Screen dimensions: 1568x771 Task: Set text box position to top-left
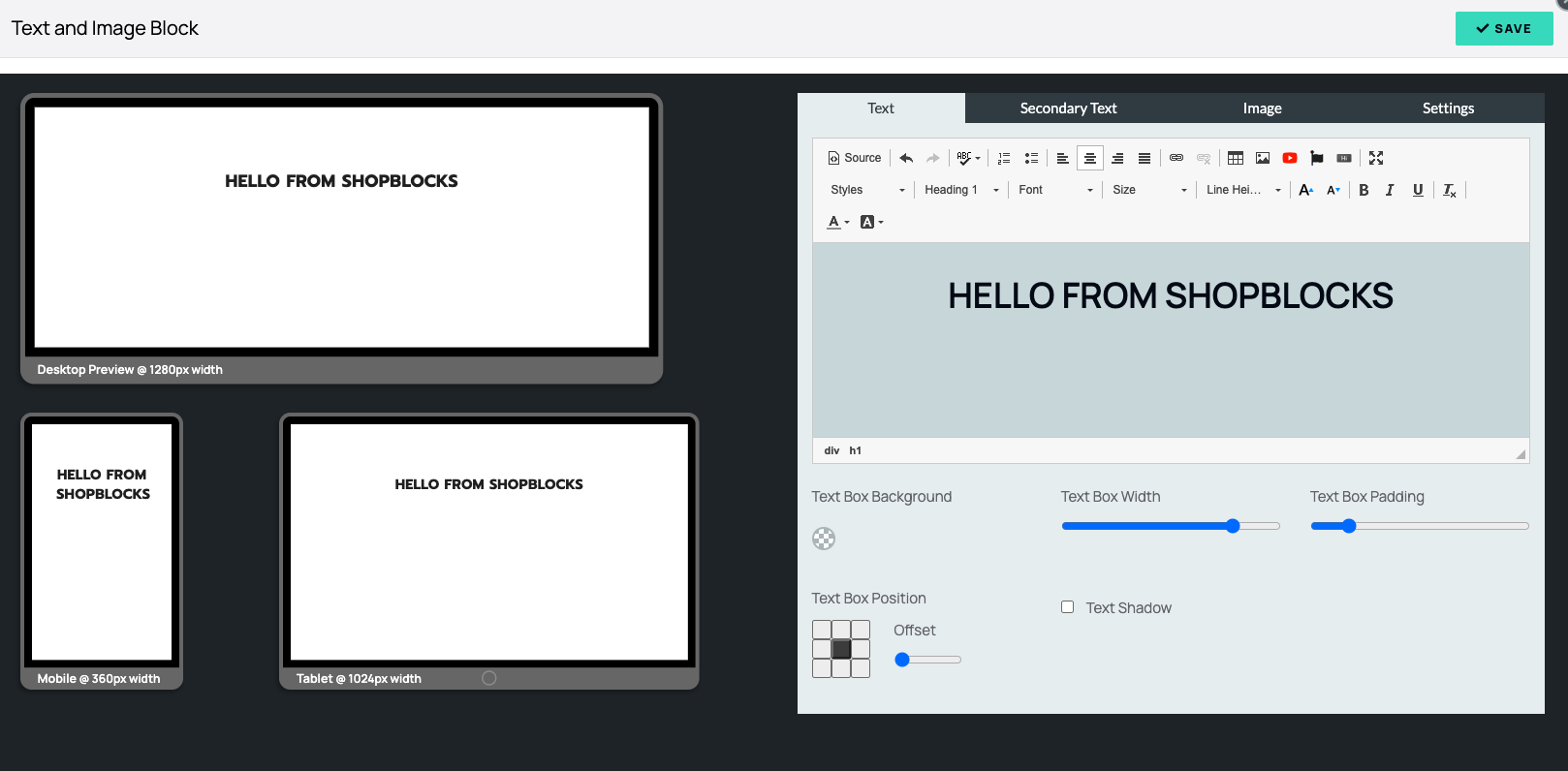click(822, 630)
